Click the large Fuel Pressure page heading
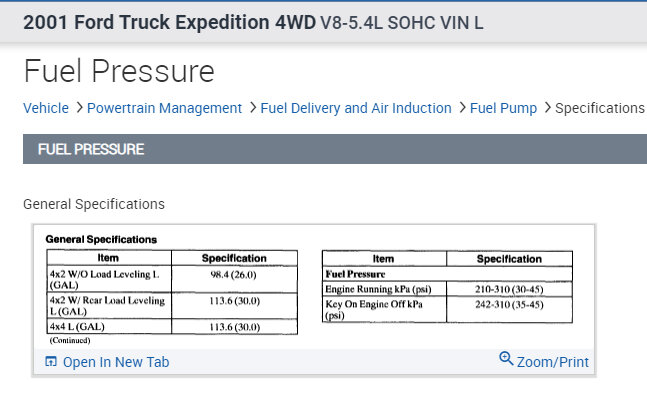This screenshot has width=647, height=408. [119, 71]
